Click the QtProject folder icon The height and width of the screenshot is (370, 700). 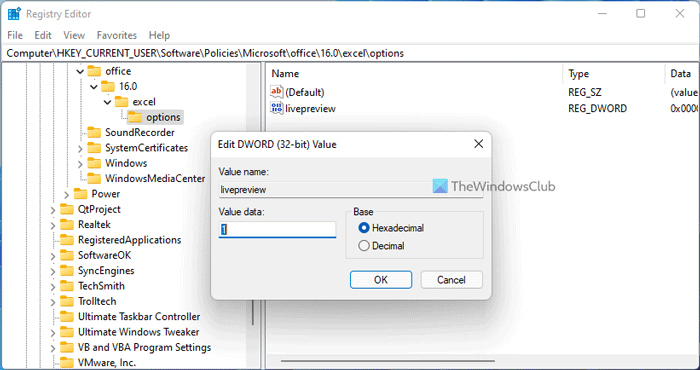(67, 209)
